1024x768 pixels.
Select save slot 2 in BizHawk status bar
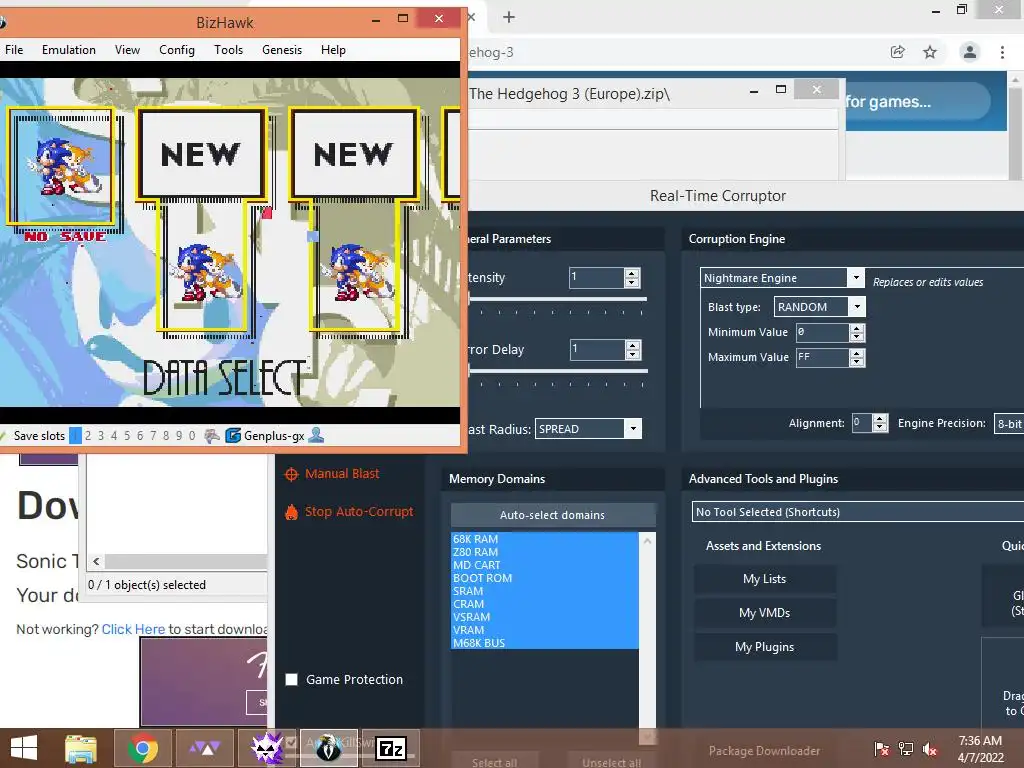[x=88, y=436]
